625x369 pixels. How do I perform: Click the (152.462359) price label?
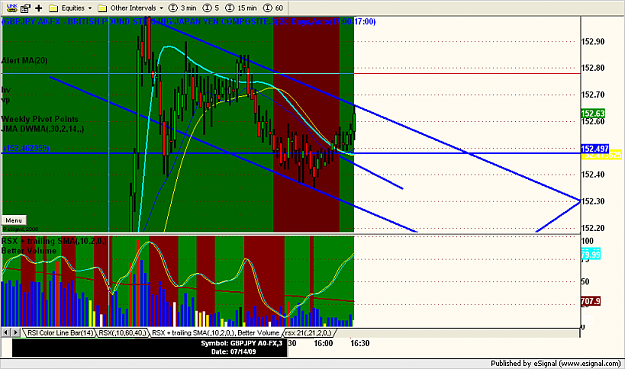26,149
